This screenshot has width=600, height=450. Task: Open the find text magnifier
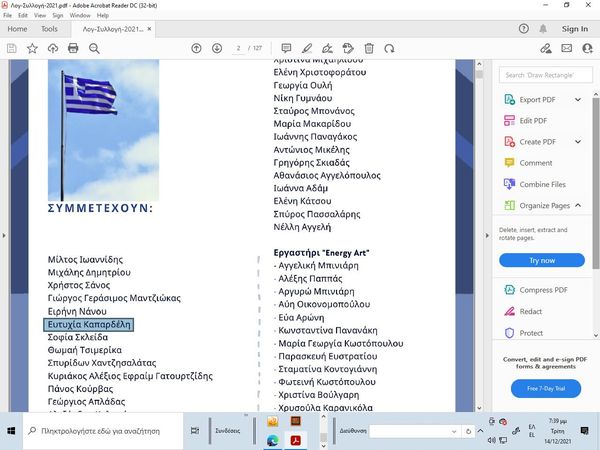click(x=94, y=48)
